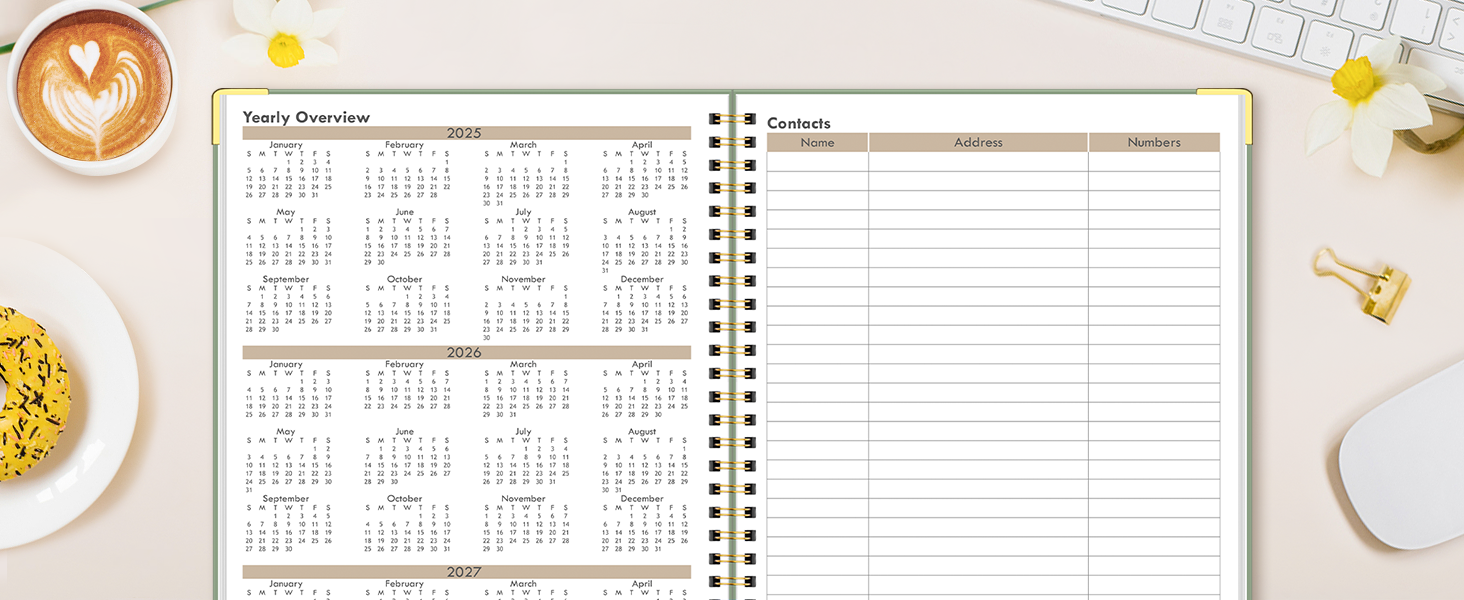Click the "Numbers" column header
The width and height of the screenshot is (1464, 600).
tap(1154, 143)
